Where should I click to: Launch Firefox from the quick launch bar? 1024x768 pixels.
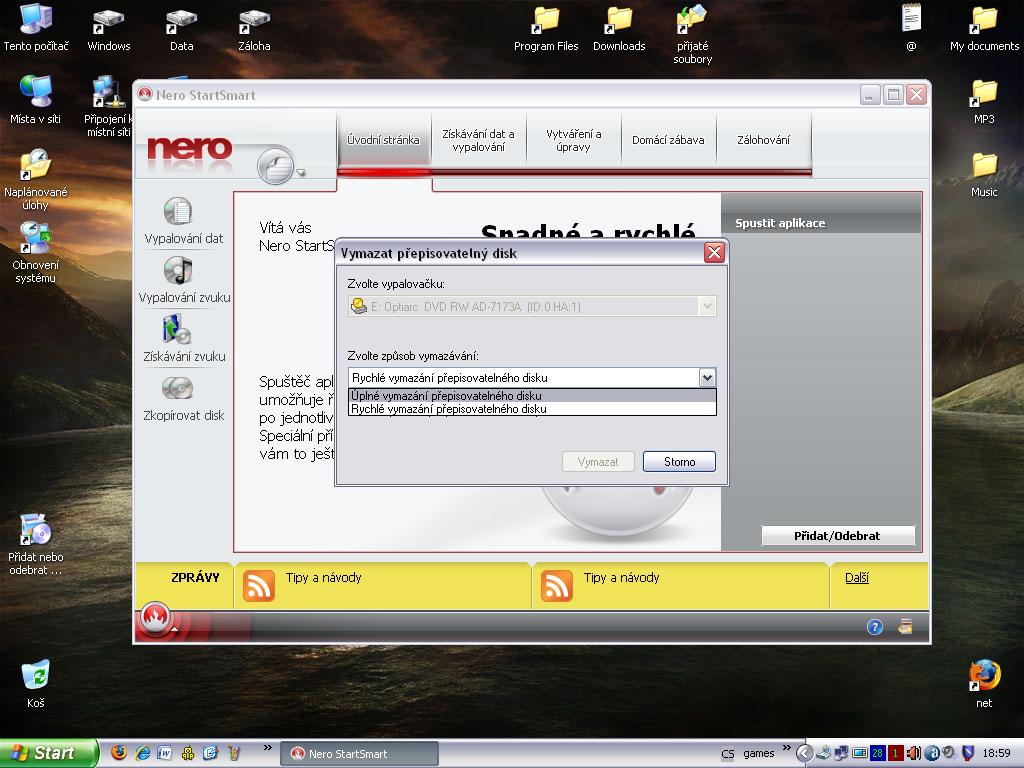pos(119,753)
